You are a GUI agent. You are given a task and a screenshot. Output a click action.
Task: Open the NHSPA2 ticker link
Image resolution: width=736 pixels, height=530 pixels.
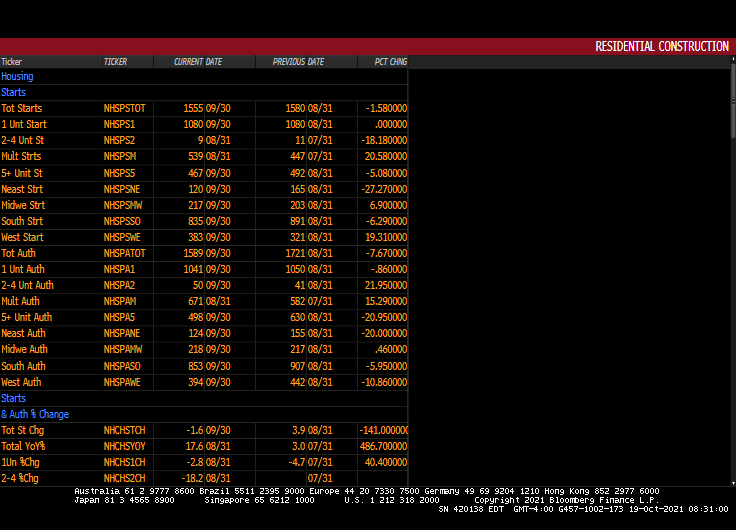coord(119,285)
